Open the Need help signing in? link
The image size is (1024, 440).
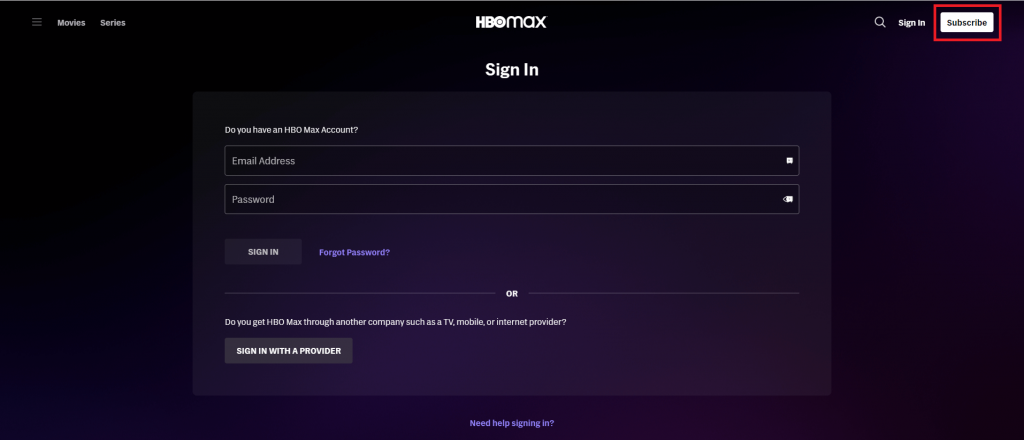512,423
